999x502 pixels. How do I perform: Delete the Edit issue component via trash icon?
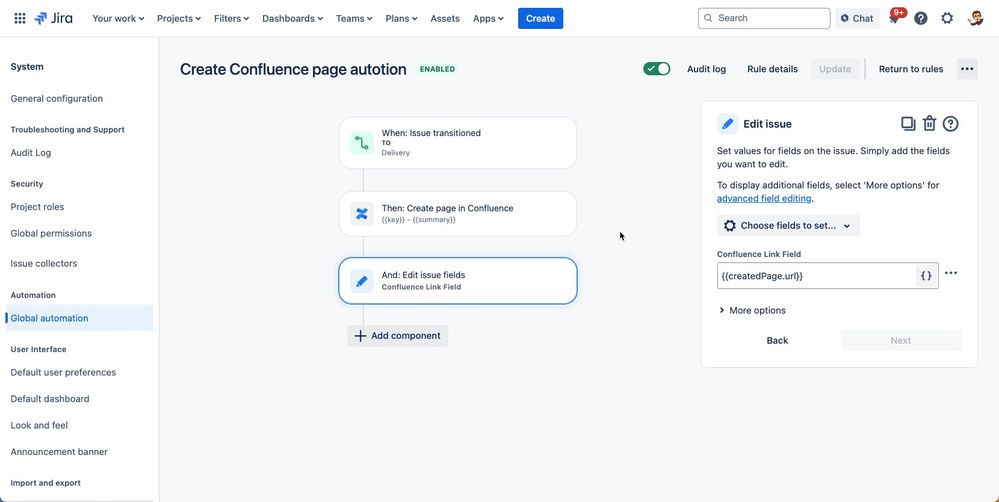[930, 124]
